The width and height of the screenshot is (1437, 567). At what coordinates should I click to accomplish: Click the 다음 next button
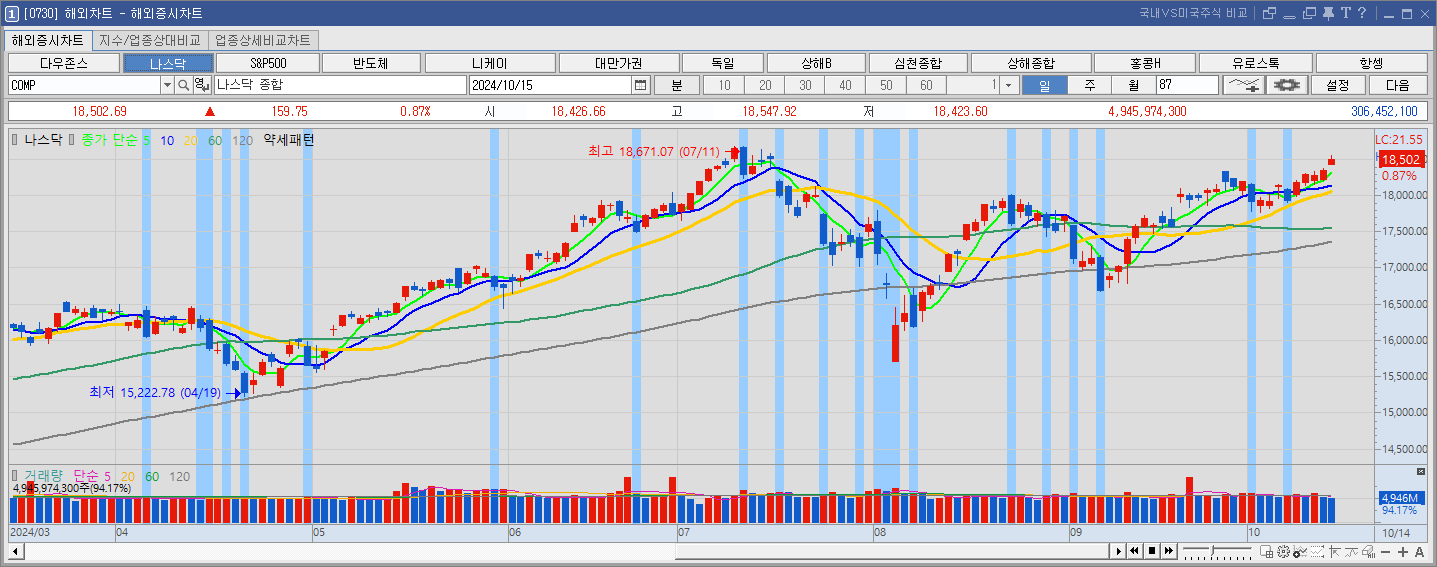[x=1397, y=85]
